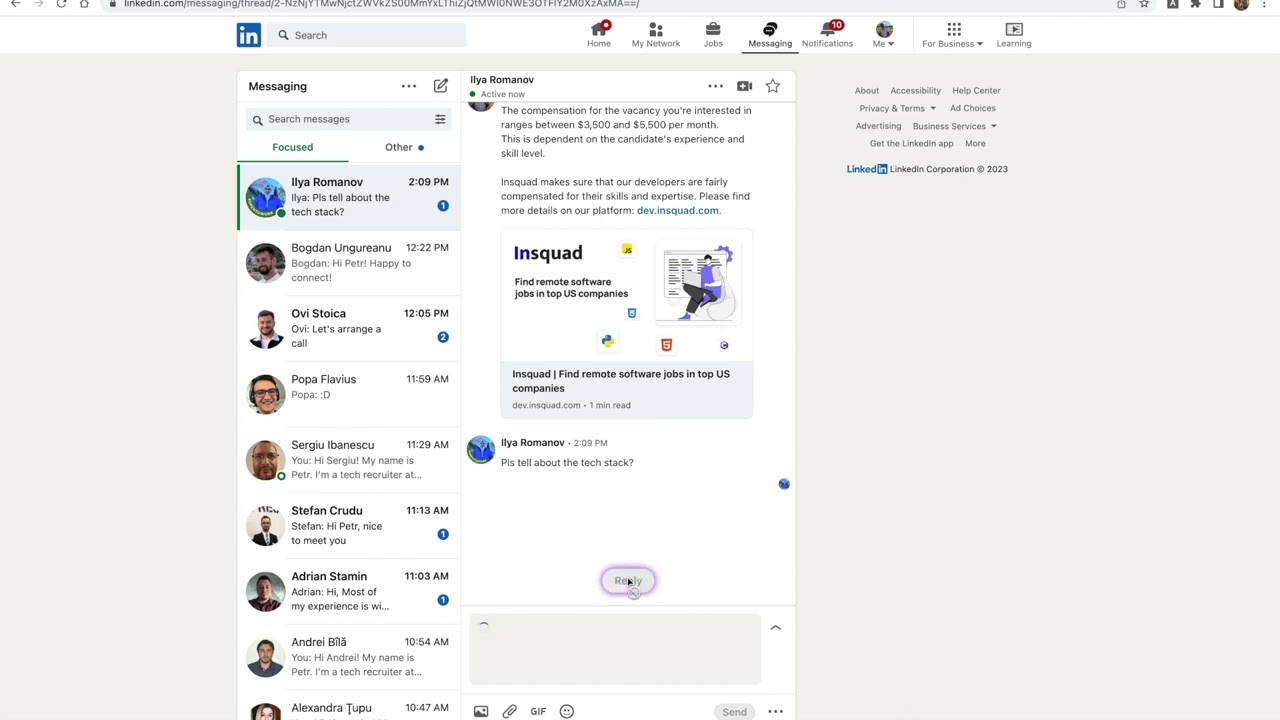Open the Me profile dropdown
Image resolution: width=1280 pixels, height=720 pixels.
[x=884, y=34]
